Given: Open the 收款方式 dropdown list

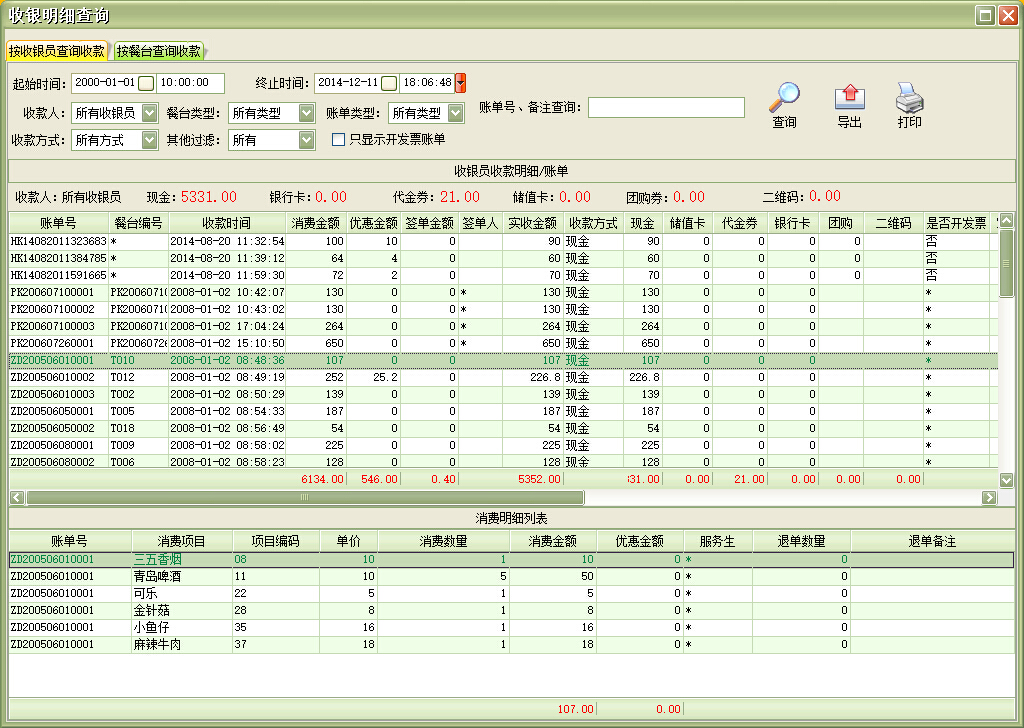Looking at the screenshot, I should [149, 140].
